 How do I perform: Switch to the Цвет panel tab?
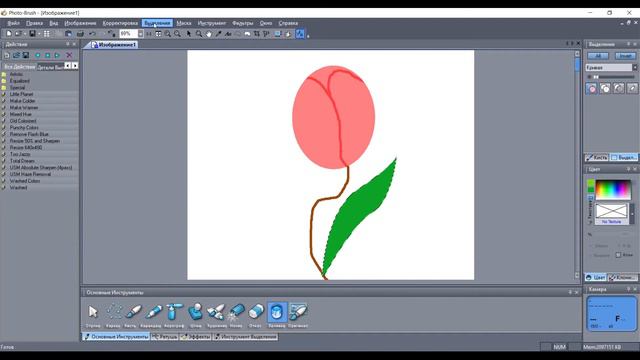tap(596, 278)
